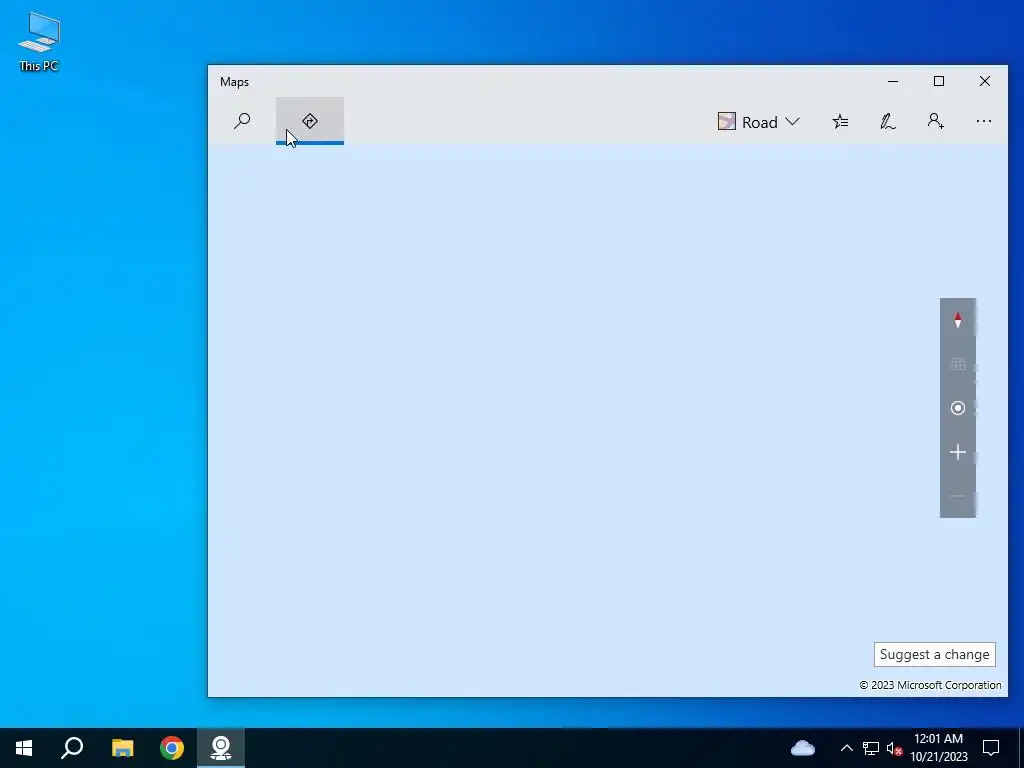
Task: Click the Road map style icon
Action: (x=726, y=121)
